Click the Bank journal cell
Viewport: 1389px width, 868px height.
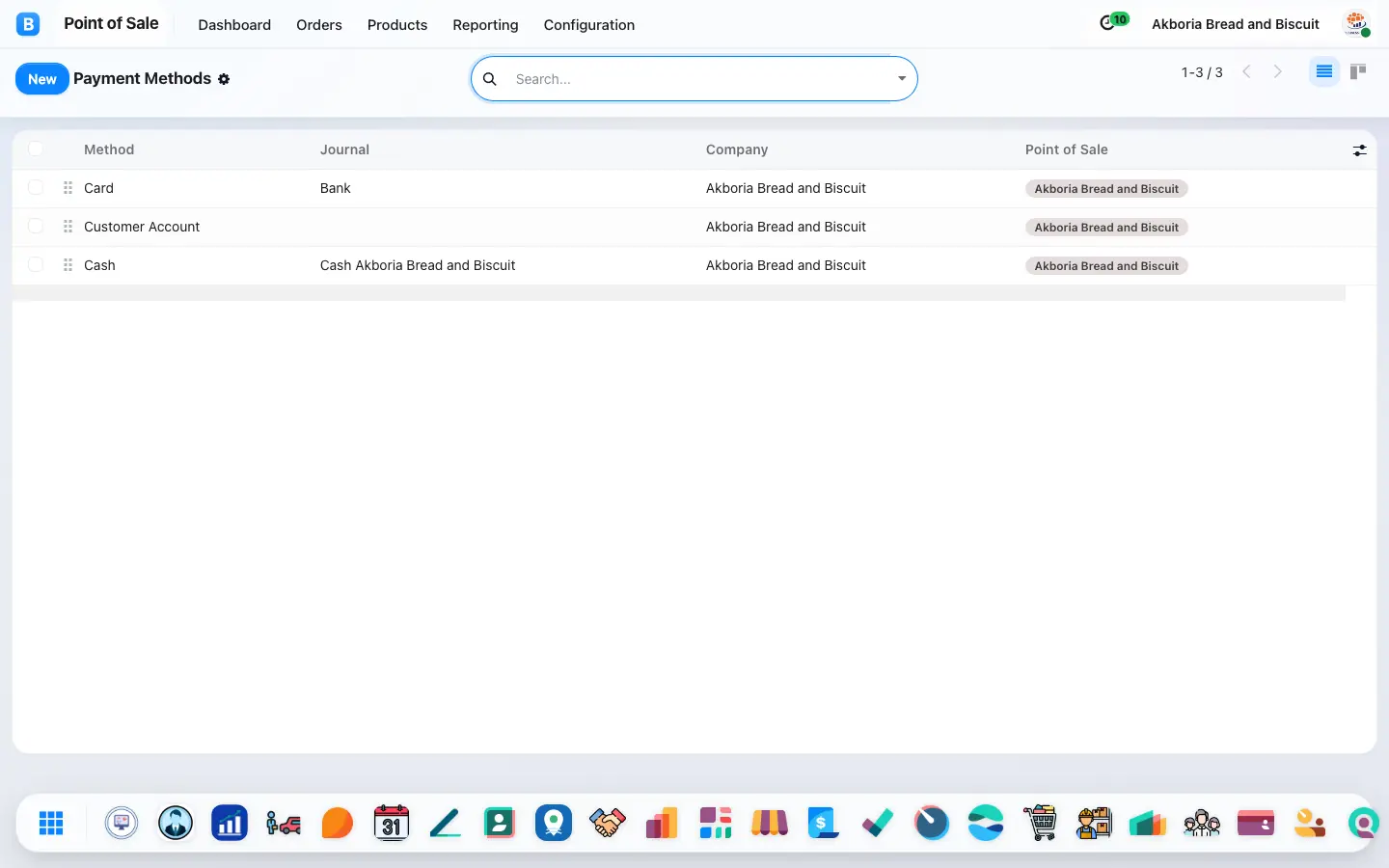336,188
